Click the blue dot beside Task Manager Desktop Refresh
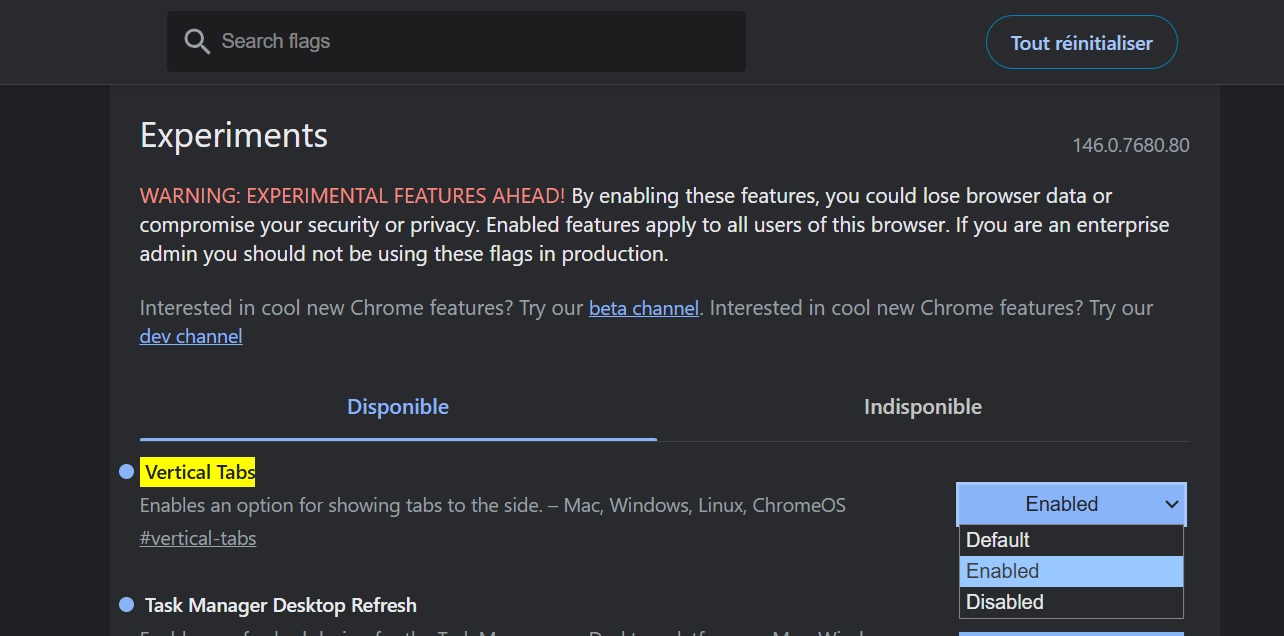This screenshot has height=636, width=1284. pos(125,605)
